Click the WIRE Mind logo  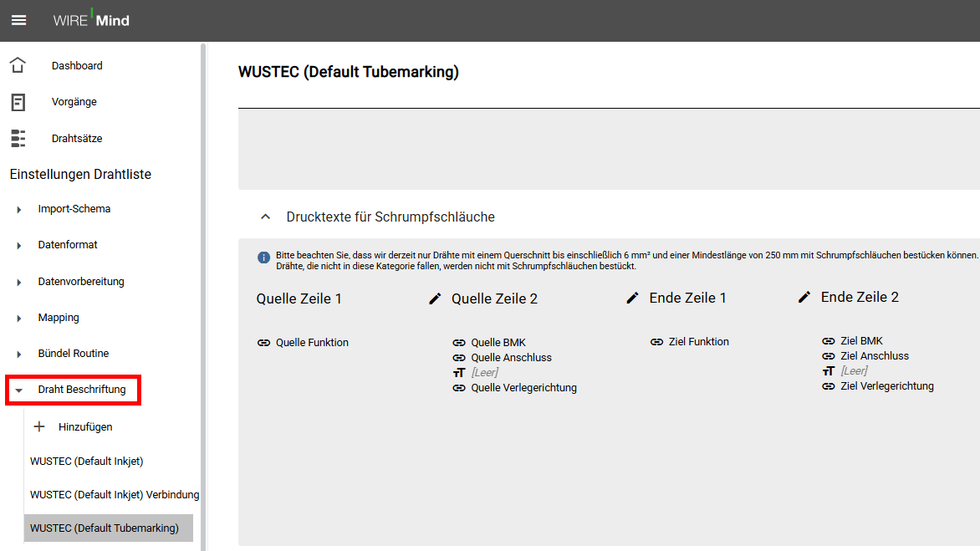[x=91, y=20]
